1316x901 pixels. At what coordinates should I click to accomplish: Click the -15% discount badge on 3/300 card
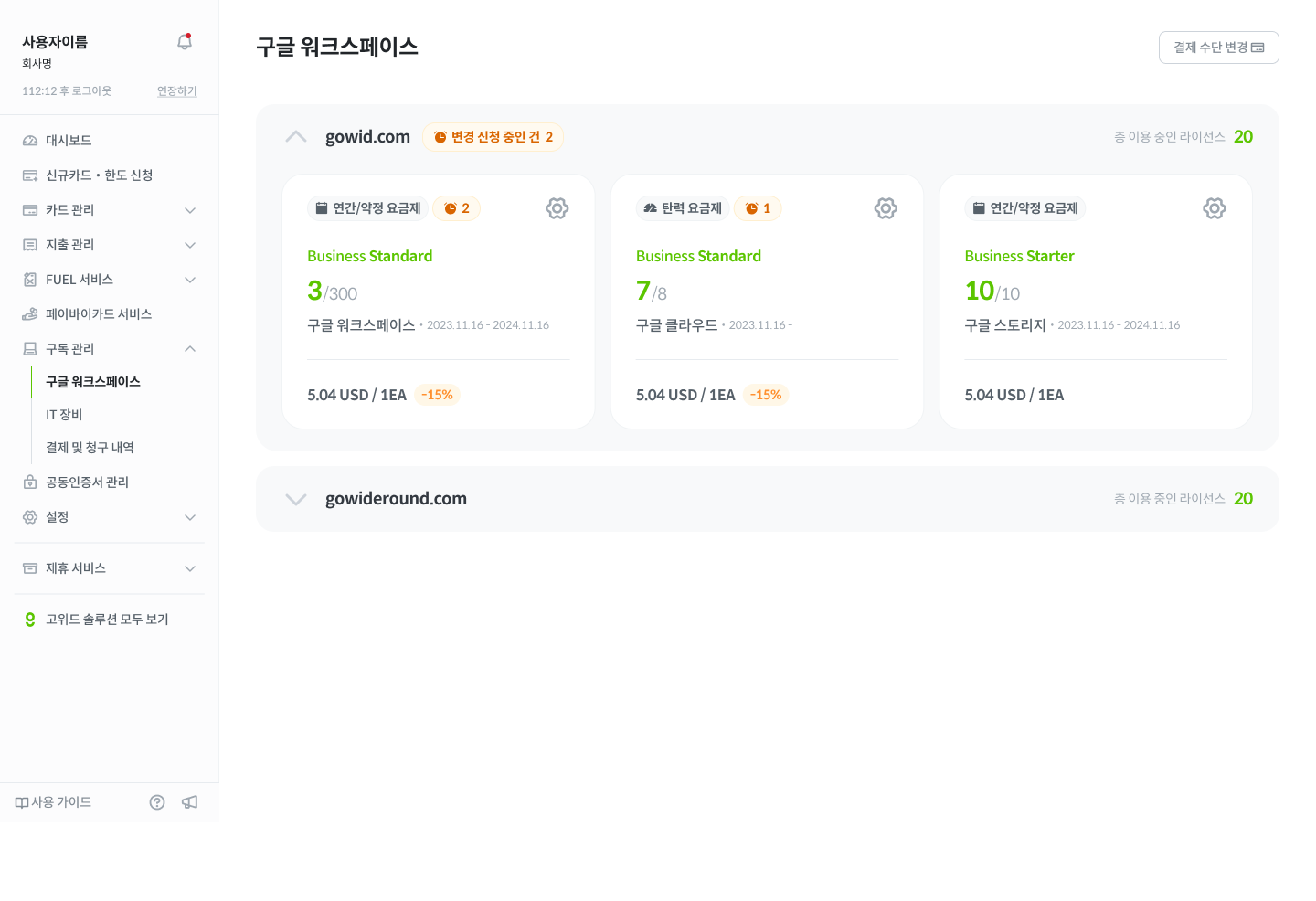(437, 395)
